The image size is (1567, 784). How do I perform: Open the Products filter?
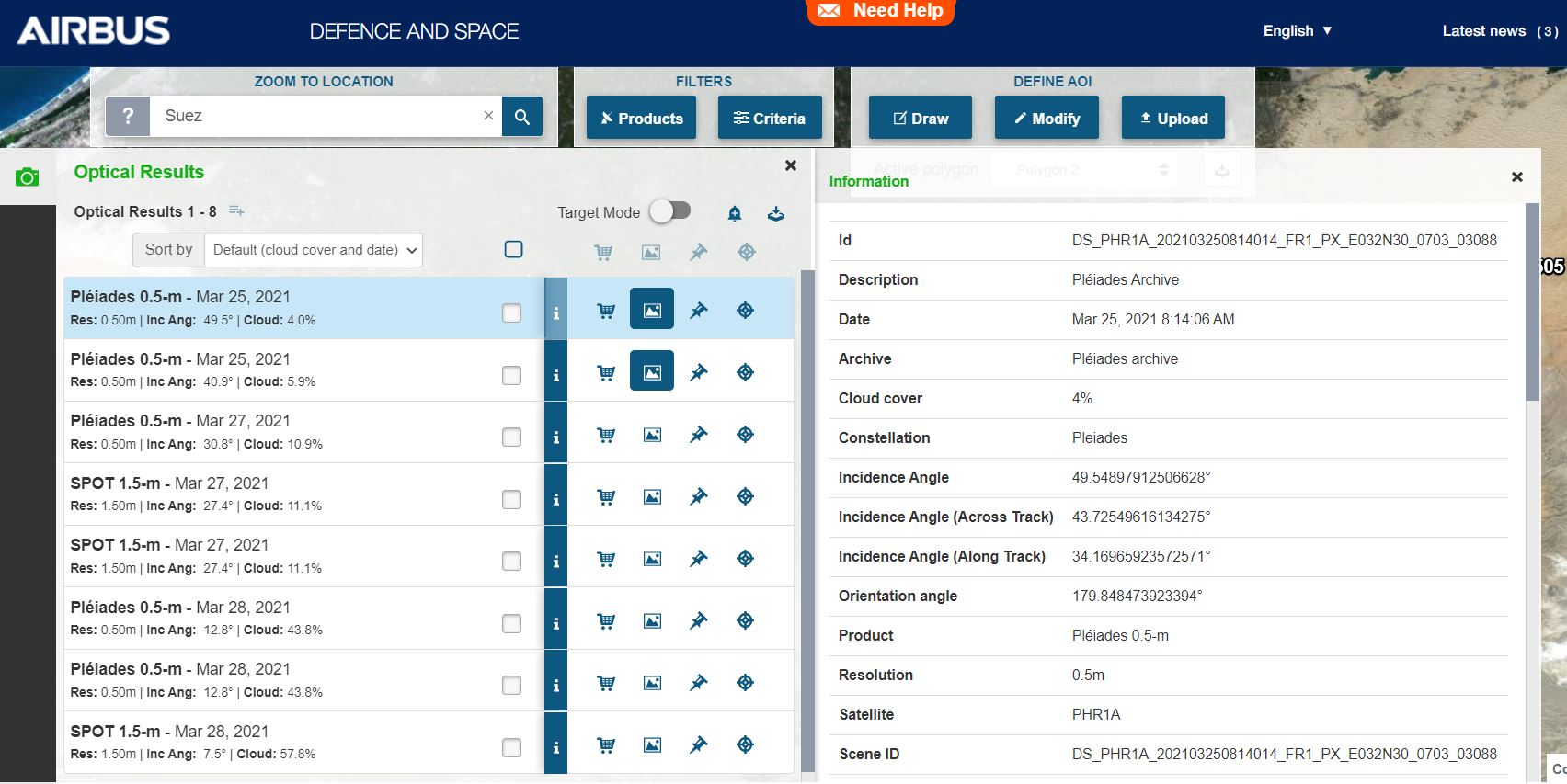pos(642,118)
